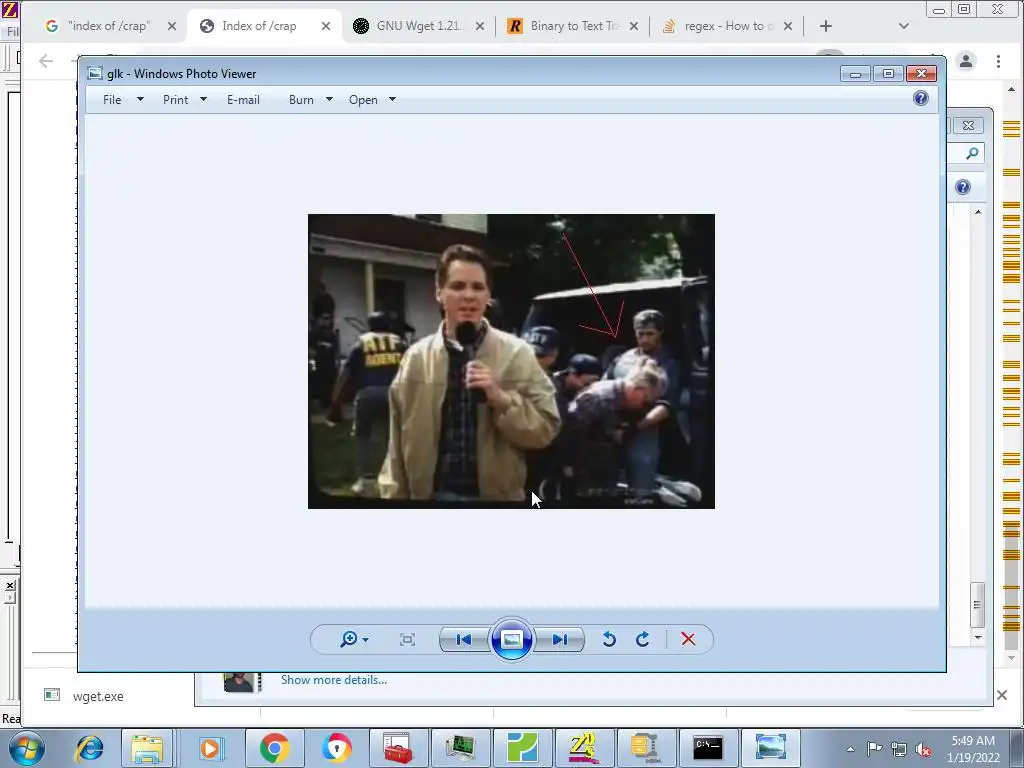The width and height of the screenshot is (1024, 768).
Task: Click the Chrome back arrow
Action: (46, 61)
